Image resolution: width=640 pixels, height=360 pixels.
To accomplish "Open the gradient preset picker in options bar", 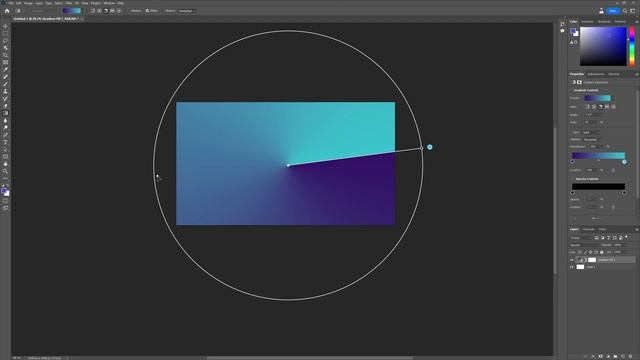I will 72,11.
